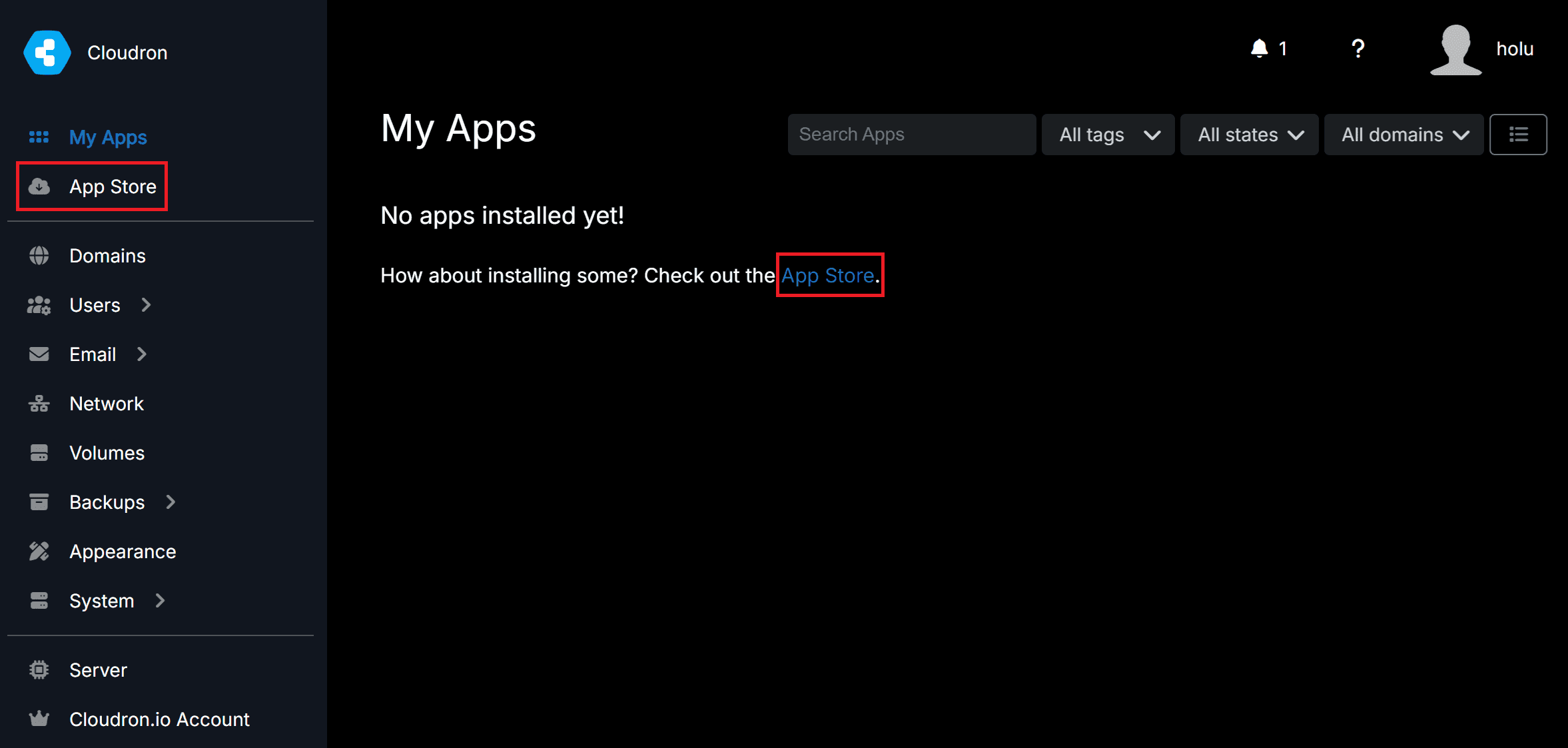The height and width of the screenshot is (748, 1568).
Task: Open the All tags dropdown
Action: (1108, 135)
